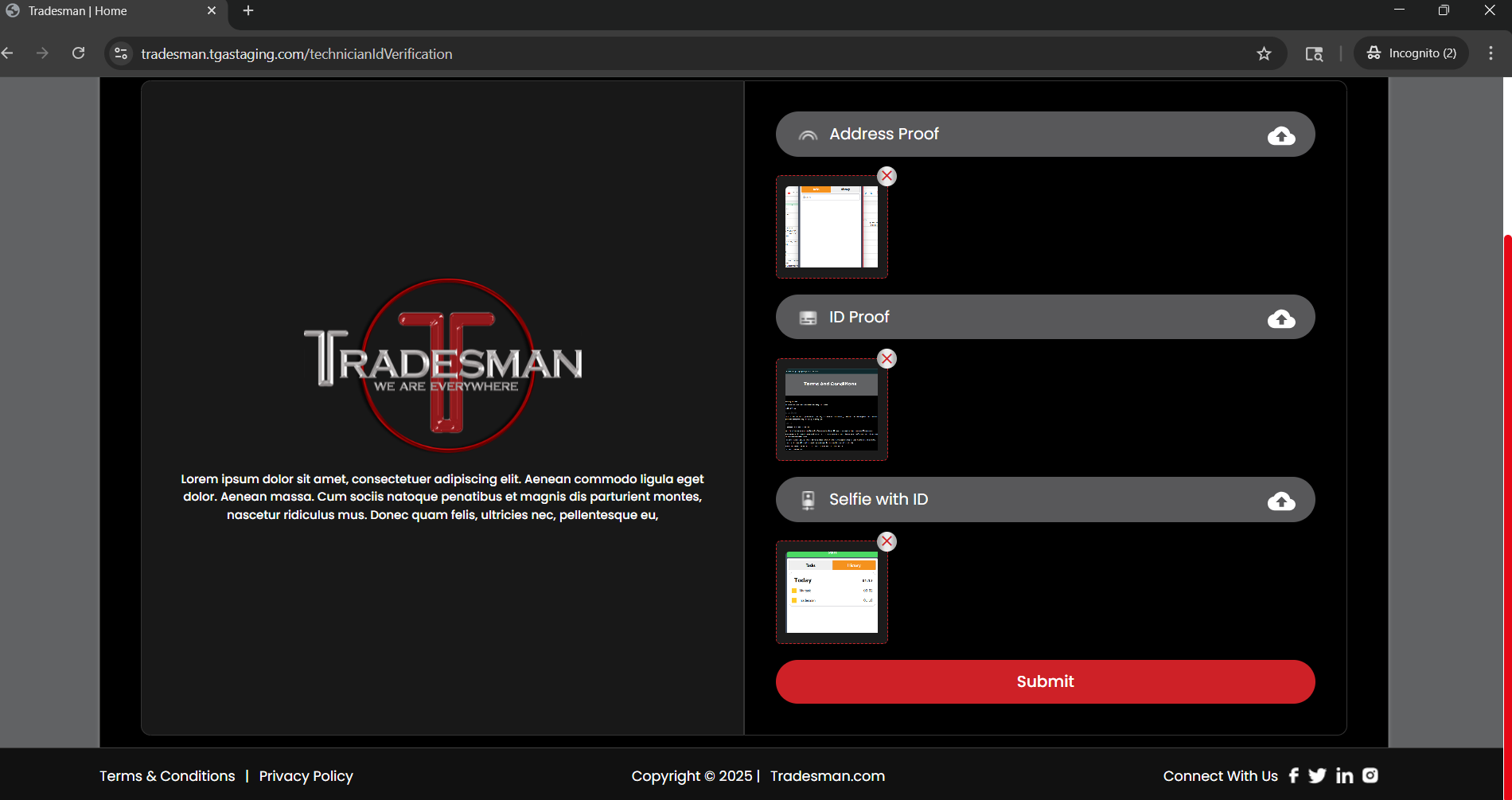Click the browser address bar URL
The width and height of the screenshot is (1512, 800).
tap(297, 53)
